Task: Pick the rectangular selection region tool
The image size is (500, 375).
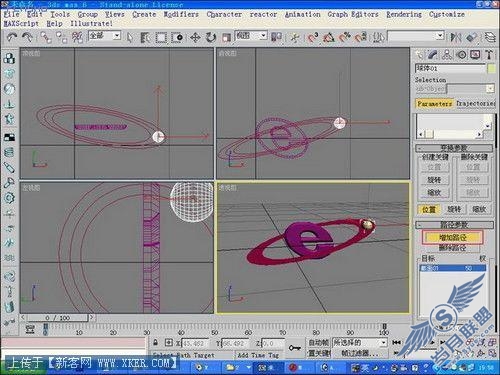Action: 161,37
